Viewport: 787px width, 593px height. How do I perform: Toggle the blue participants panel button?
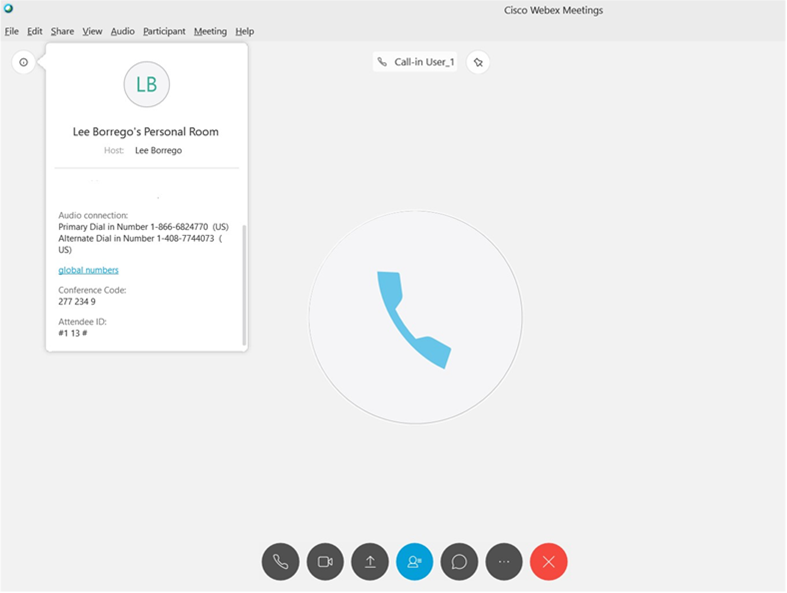click(415, 561)
